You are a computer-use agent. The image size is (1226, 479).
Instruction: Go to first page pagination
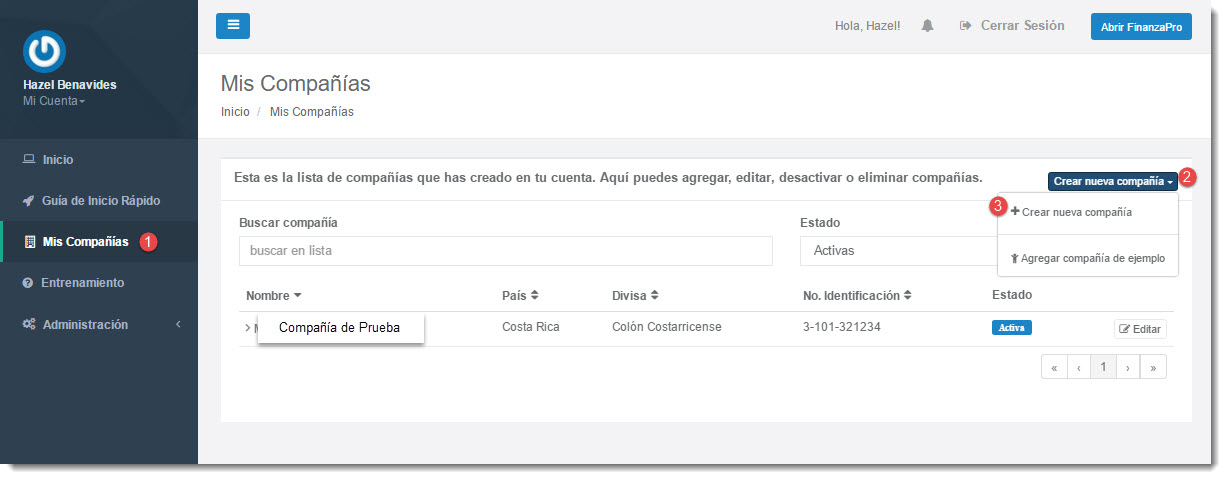pyautogui.click(x=1054, y=367)
